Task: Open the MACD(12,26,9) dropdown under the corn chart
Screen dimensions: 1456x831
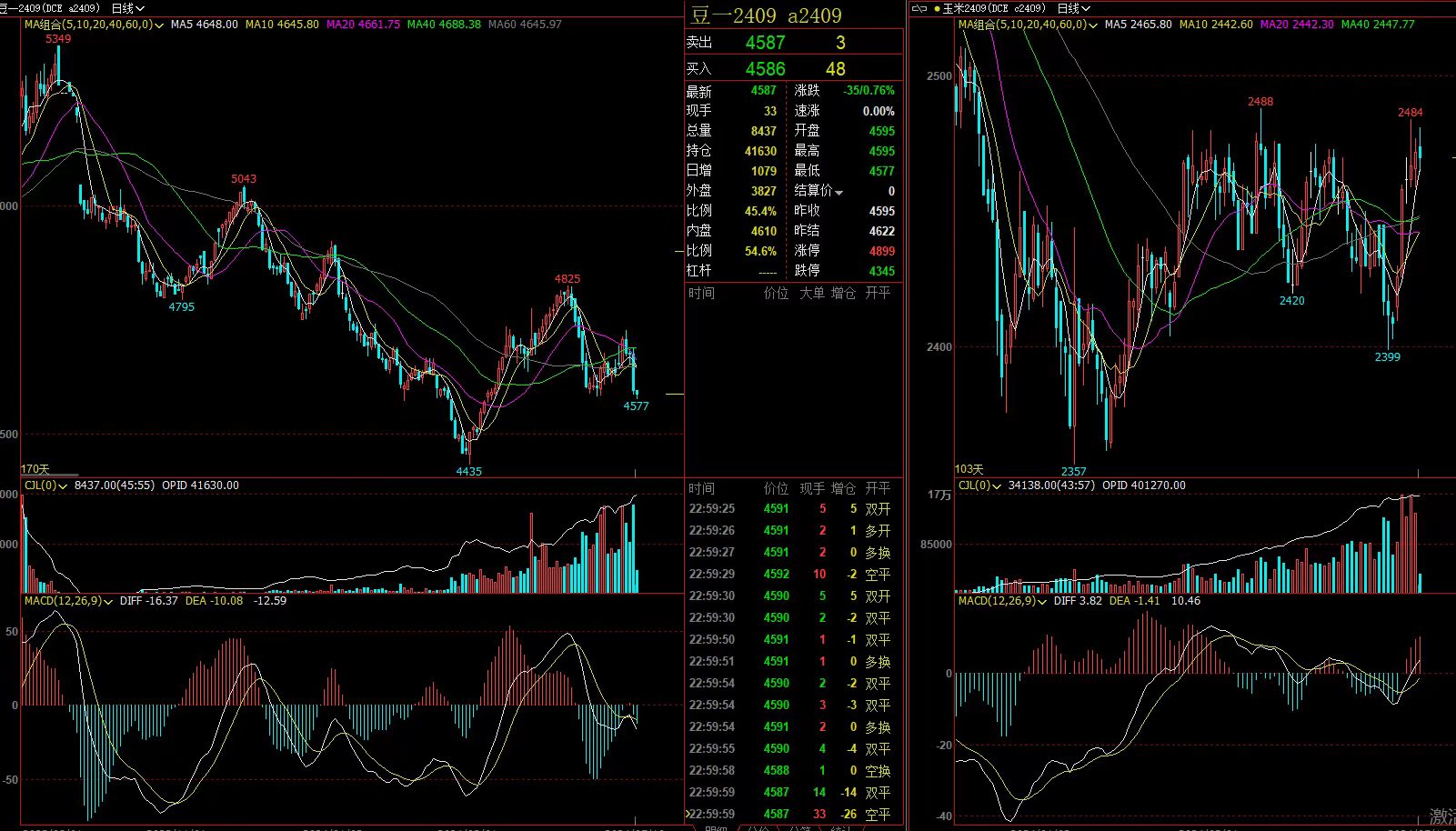Action: pos(1043,601)
